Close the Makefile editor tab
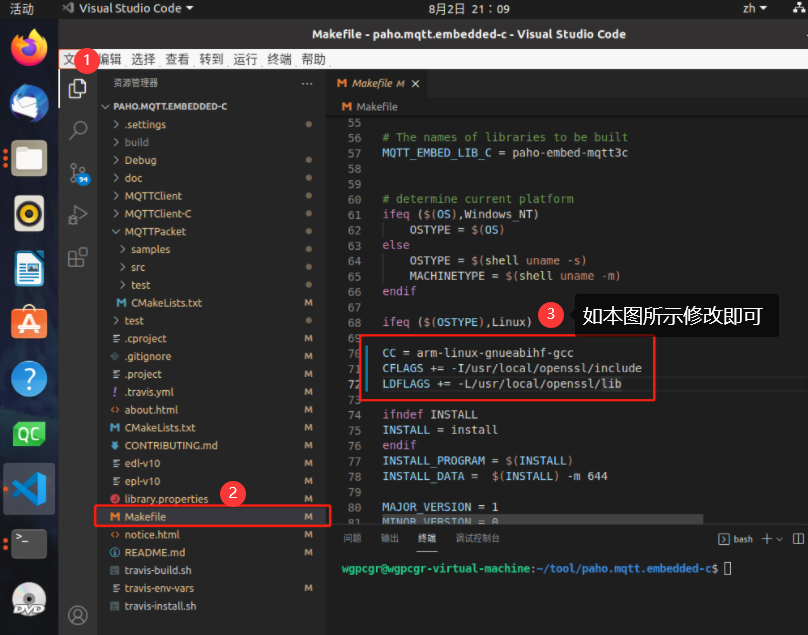The width and height of the screenshot is (808, 635). [x=415, y=83]
